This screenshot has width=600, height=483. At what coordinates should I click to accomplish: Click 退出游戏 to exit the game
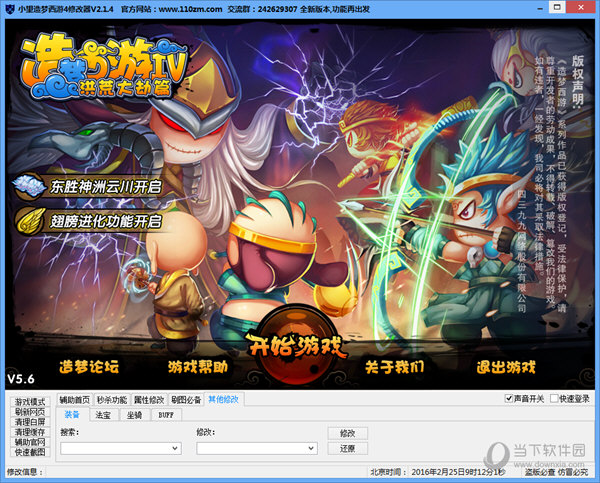[x=506, y=367]
